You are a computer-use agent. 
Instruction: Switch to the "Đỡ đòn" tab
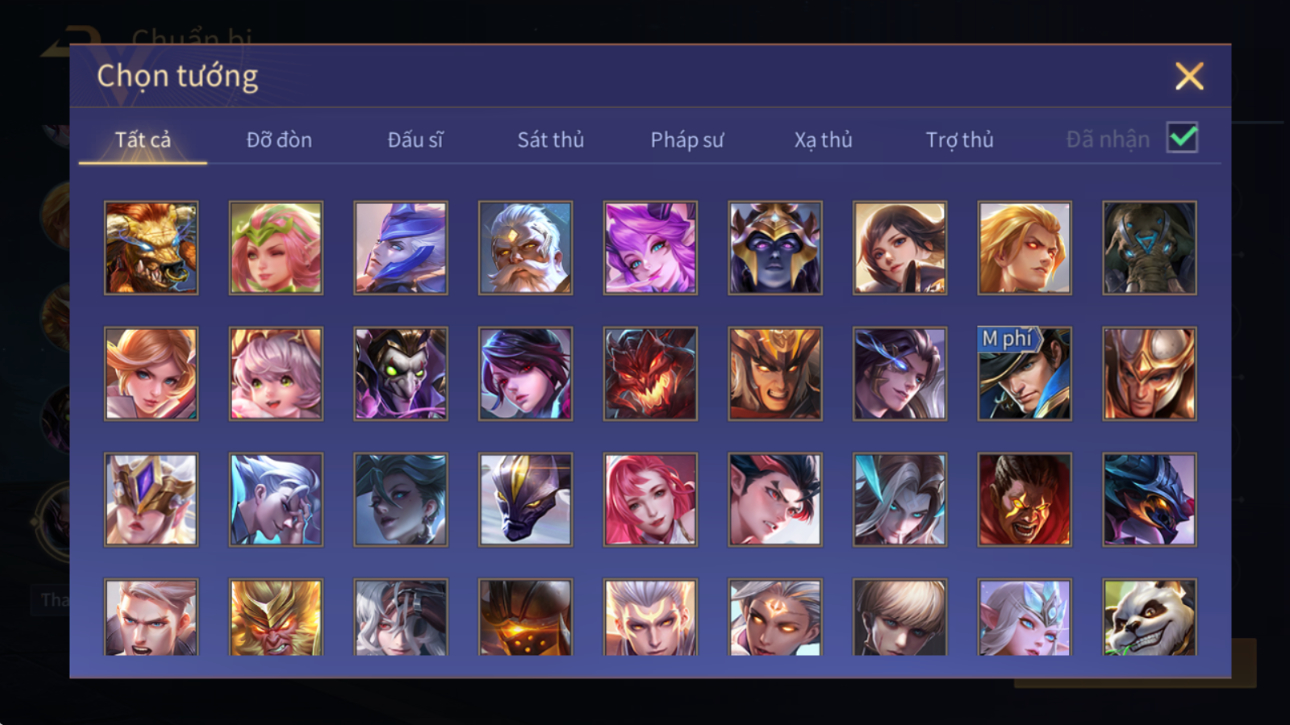[279, 140]
